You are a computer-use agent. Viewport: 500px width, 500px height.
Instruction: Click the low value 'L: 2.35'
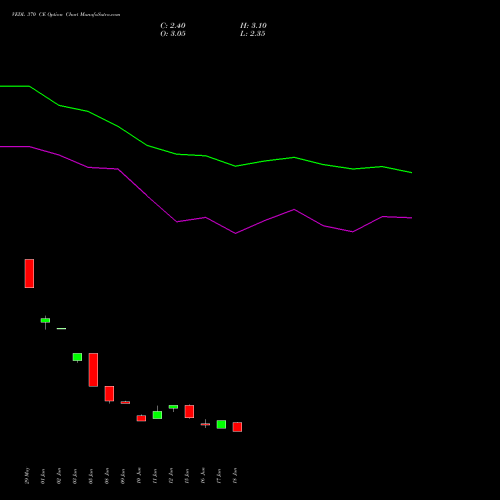[x=253, y=34]
